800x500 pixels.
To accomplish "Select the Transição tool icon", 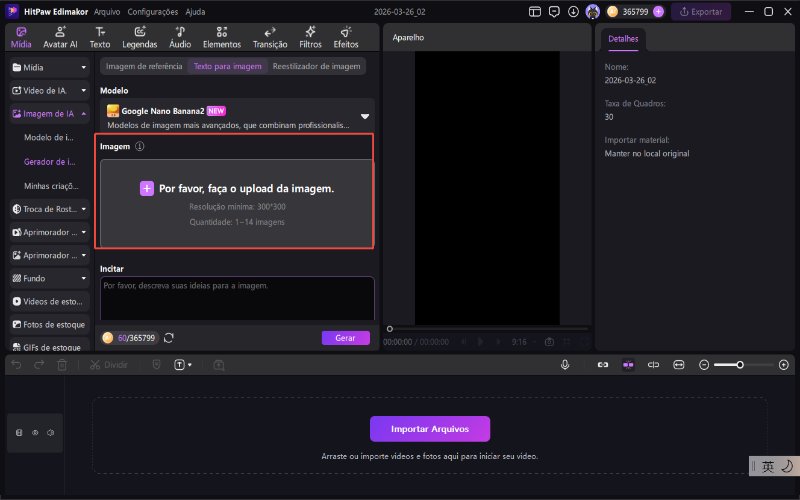I will (270, 37).
